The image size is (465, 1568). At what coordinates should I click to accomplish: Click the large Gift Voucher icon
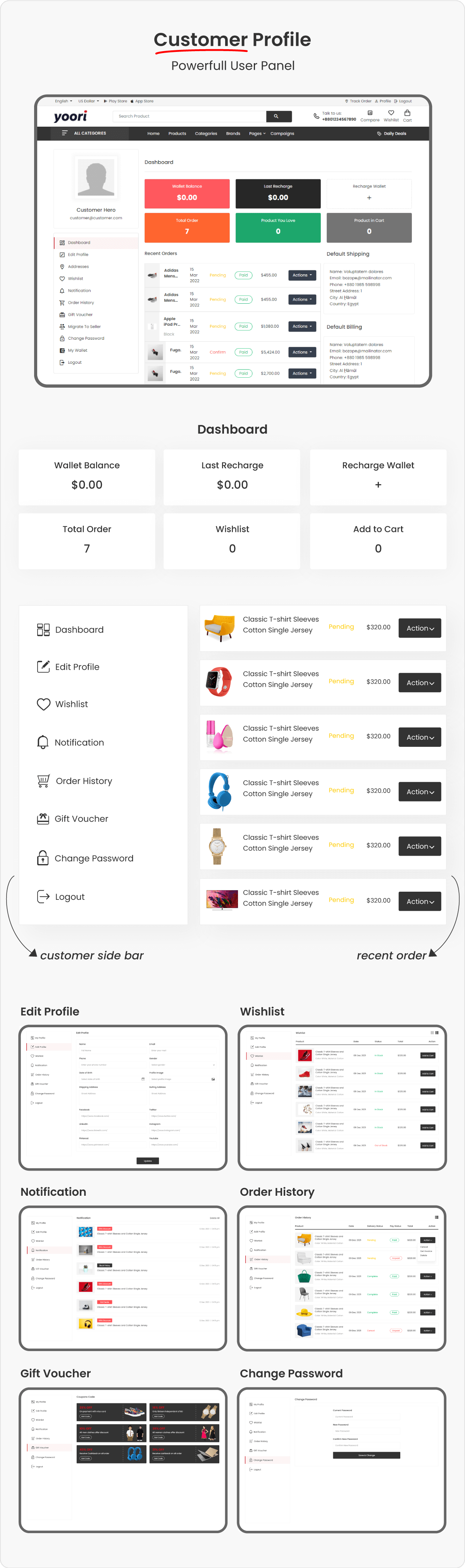click(43, 819)
